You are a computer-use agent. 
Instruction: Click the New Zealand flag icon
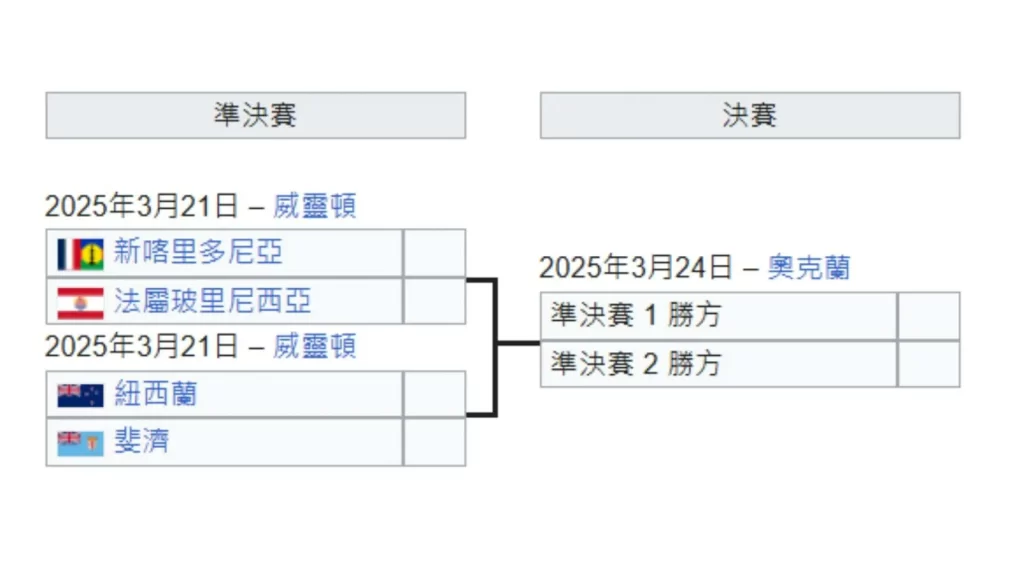(80, 395)
